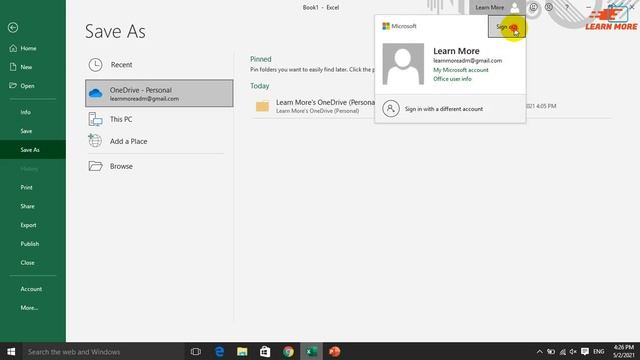The width and height of the screenshot is (640, 360).
Task: Show hidden system tray icons
Action: click(540, 351)
